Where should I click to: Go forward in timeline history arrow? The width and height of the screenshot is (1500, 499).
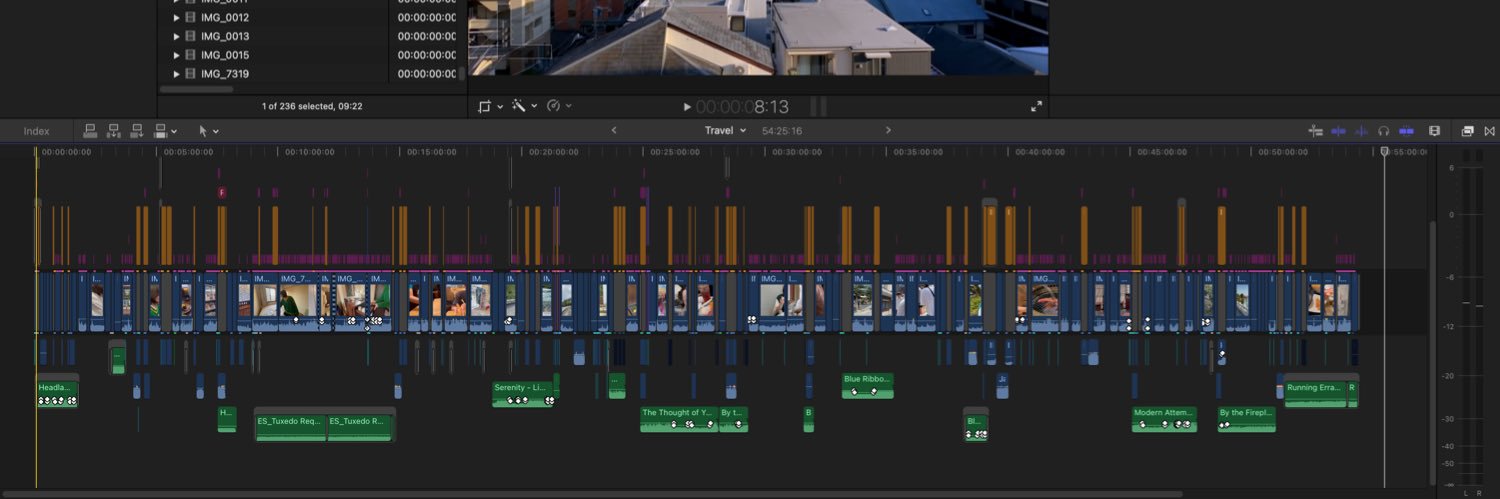(x=888, y=130)
